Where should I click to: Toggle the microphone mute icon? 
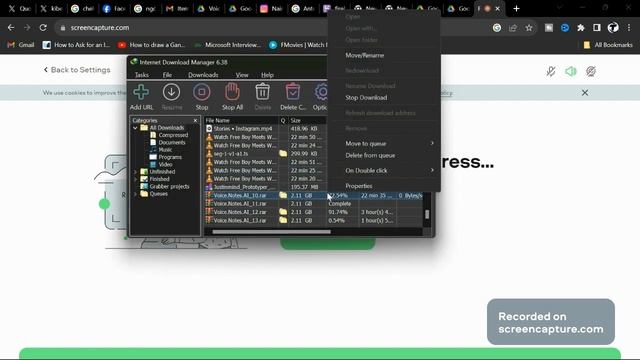coord(551,71)
